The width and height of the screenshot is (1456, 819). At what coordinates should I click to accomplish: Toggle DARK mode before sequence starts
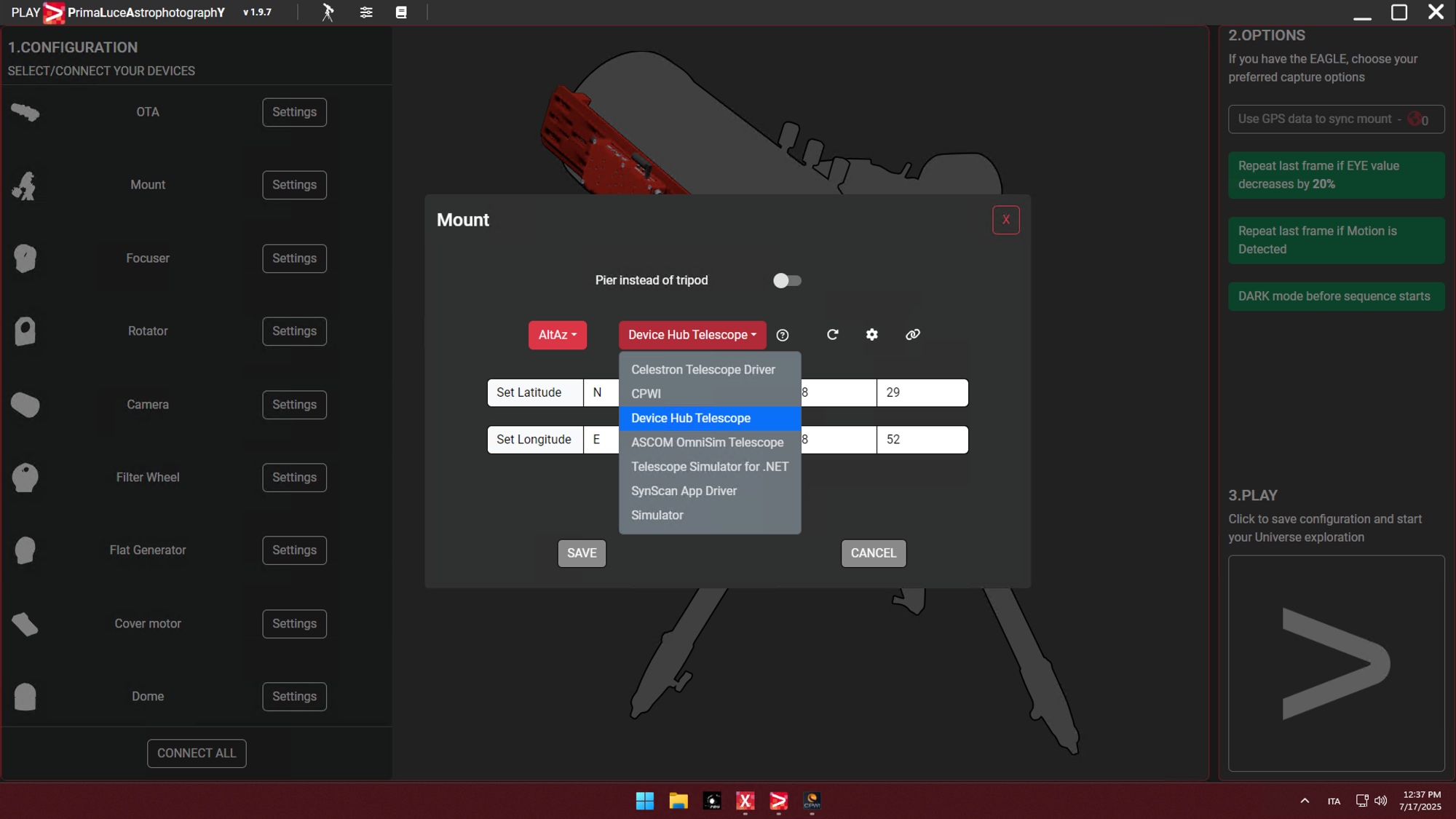coord(1336,296)
